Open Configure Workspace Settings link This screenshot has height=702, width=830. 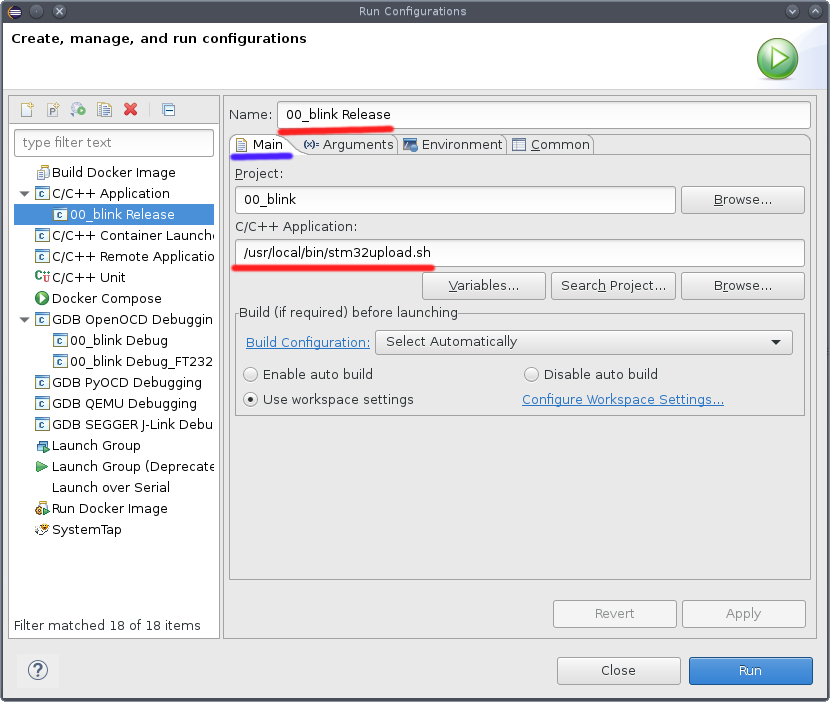point(622,398)
